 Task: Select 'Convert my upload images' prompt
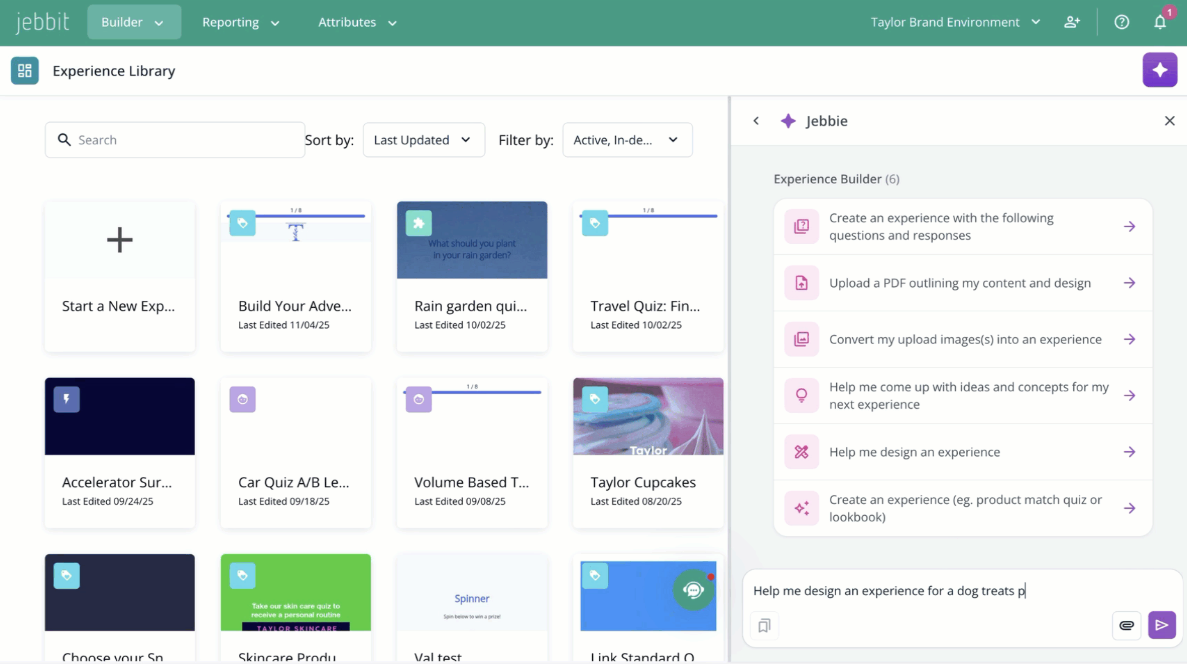[963, 339]
